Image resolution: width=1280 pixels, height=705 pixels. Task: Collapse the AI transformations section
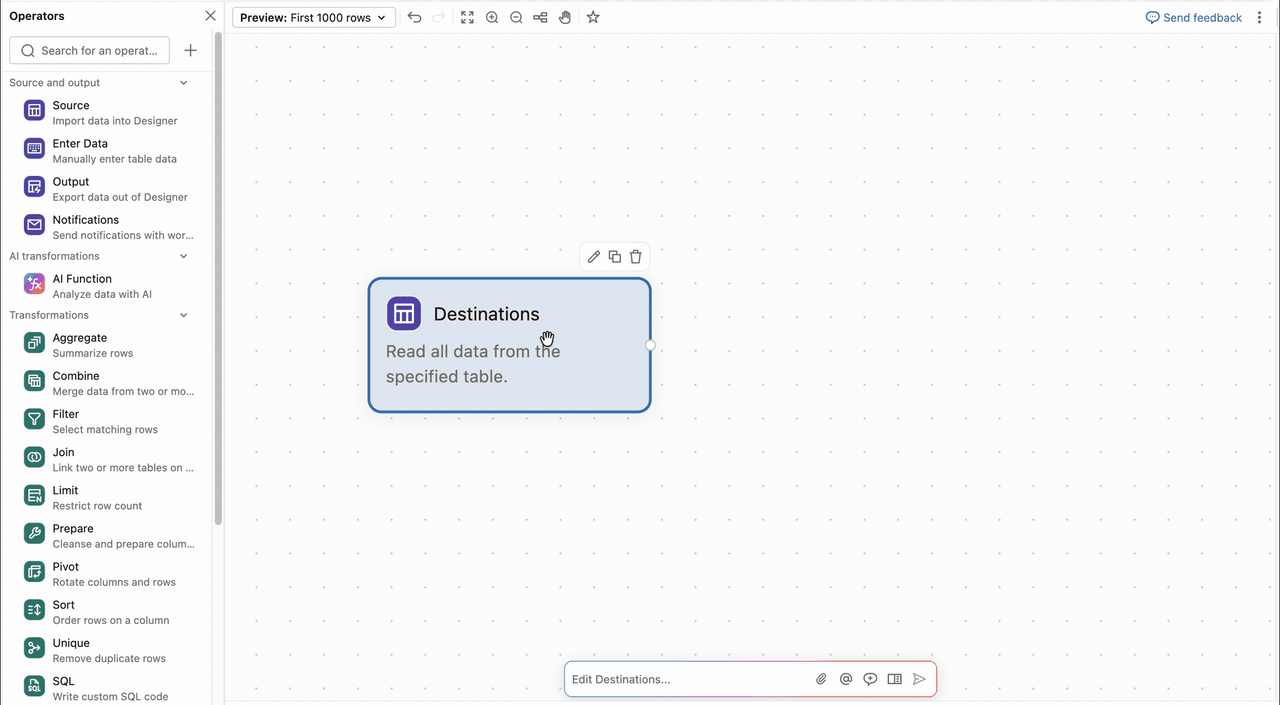click(x=184, y=256)
